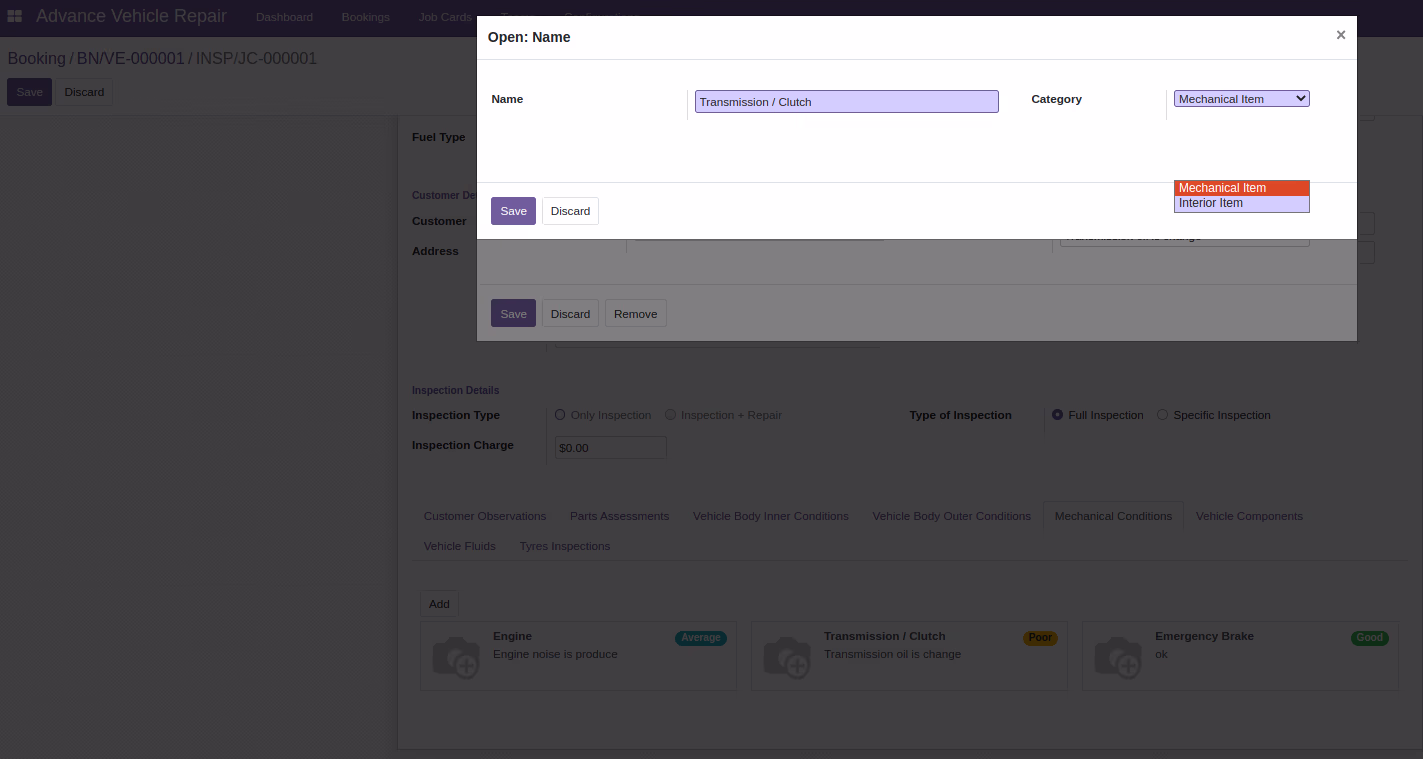
Task: Open the Transmission / Clutch card title
Action: pos(884,636)
